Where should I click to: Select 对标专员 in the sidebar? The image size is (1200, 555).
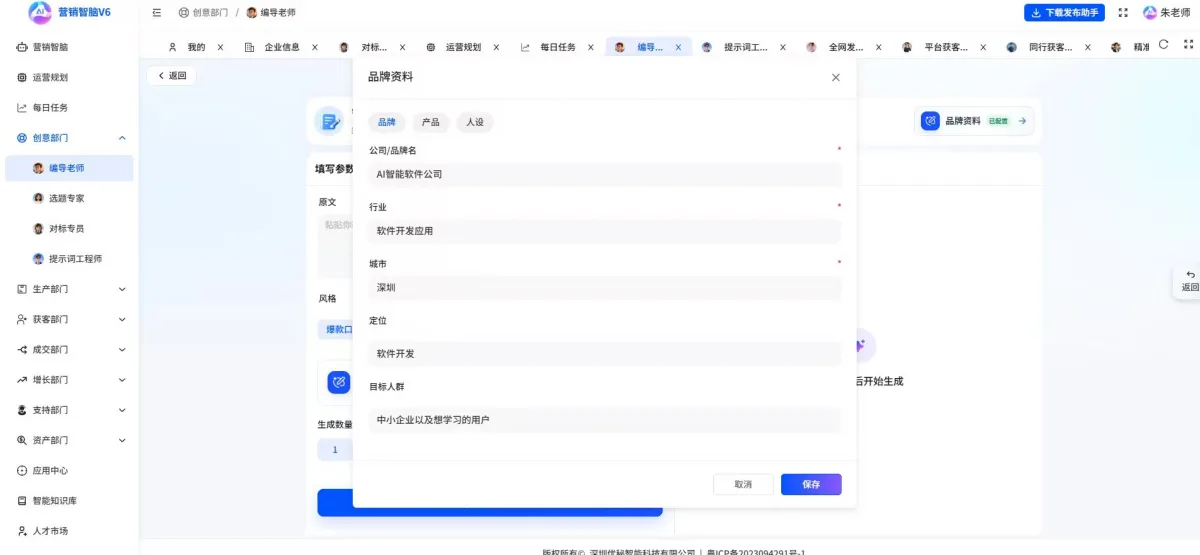tap(69, 228)
